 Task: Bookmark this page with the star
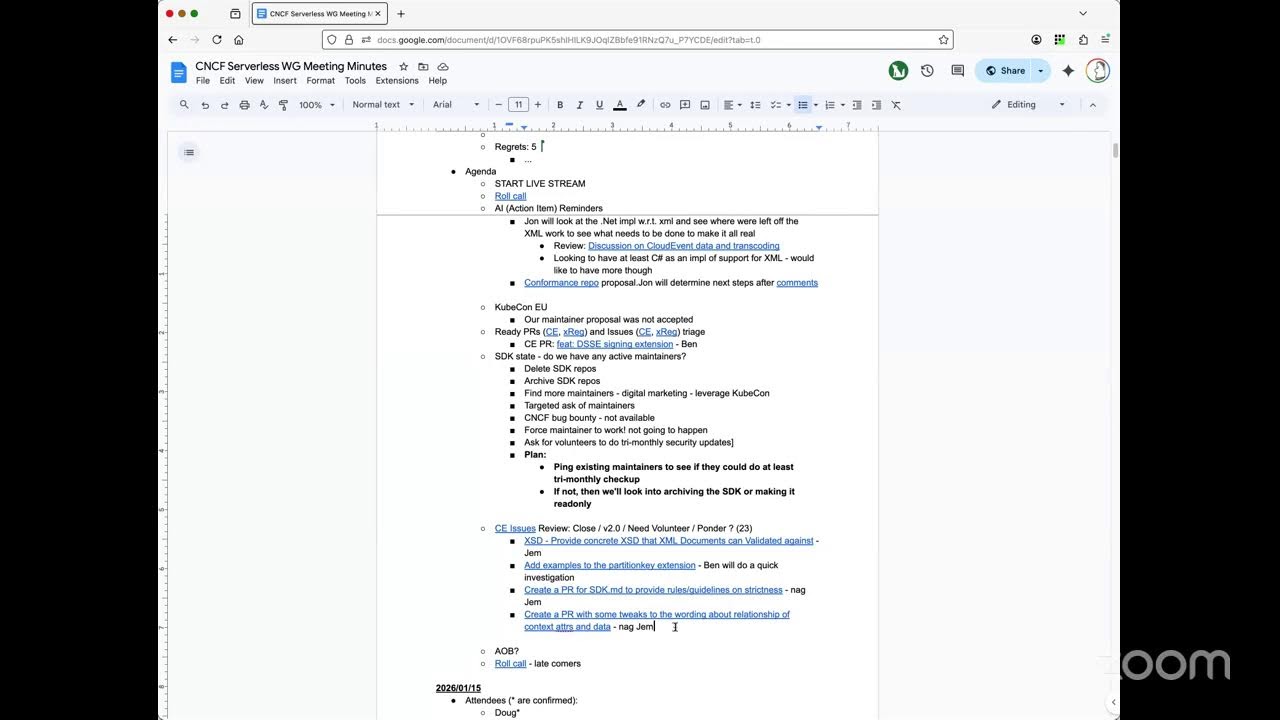point(943,40)
